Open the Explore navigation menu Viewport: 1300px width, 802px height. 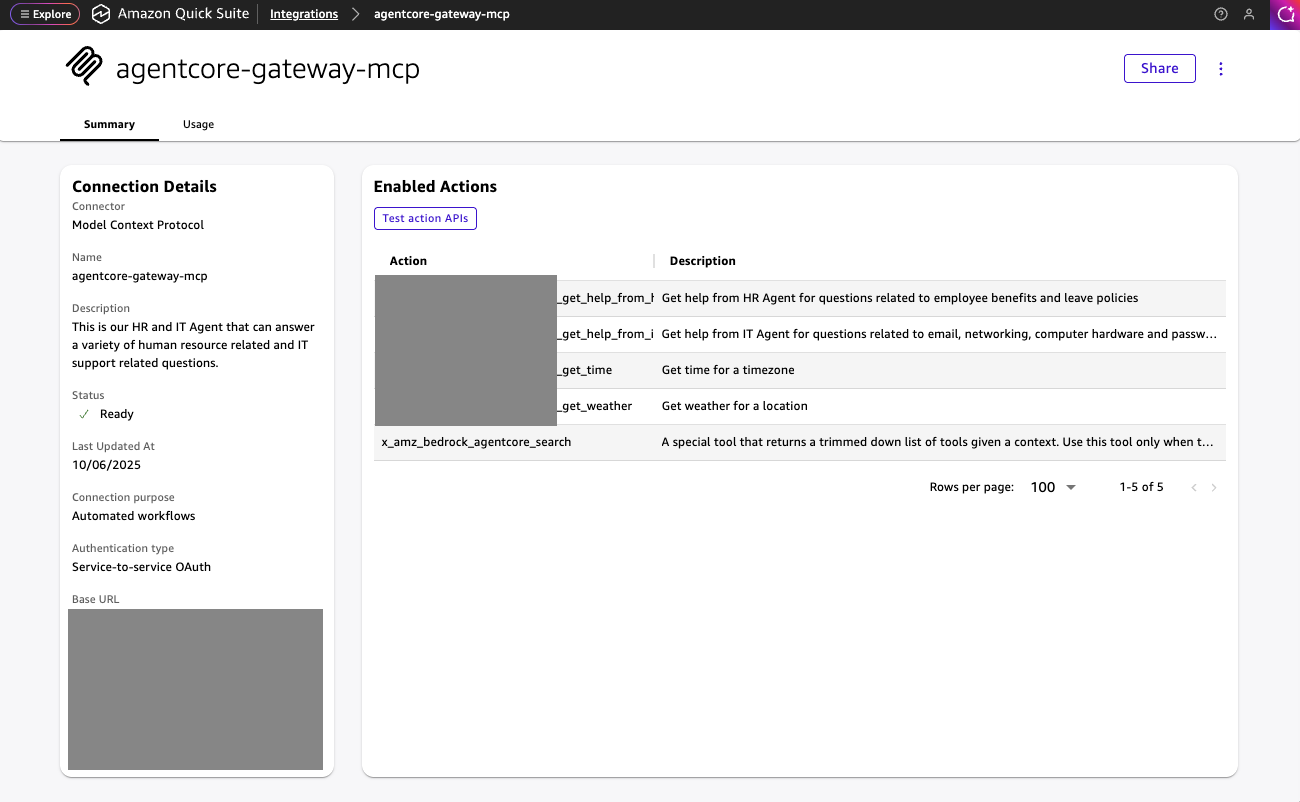click(45, 14)
